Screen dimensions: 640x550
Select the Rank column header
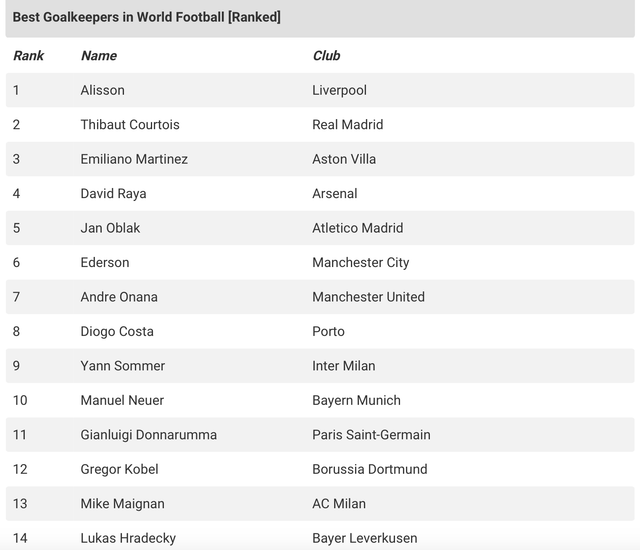click(x=28, y=56)
